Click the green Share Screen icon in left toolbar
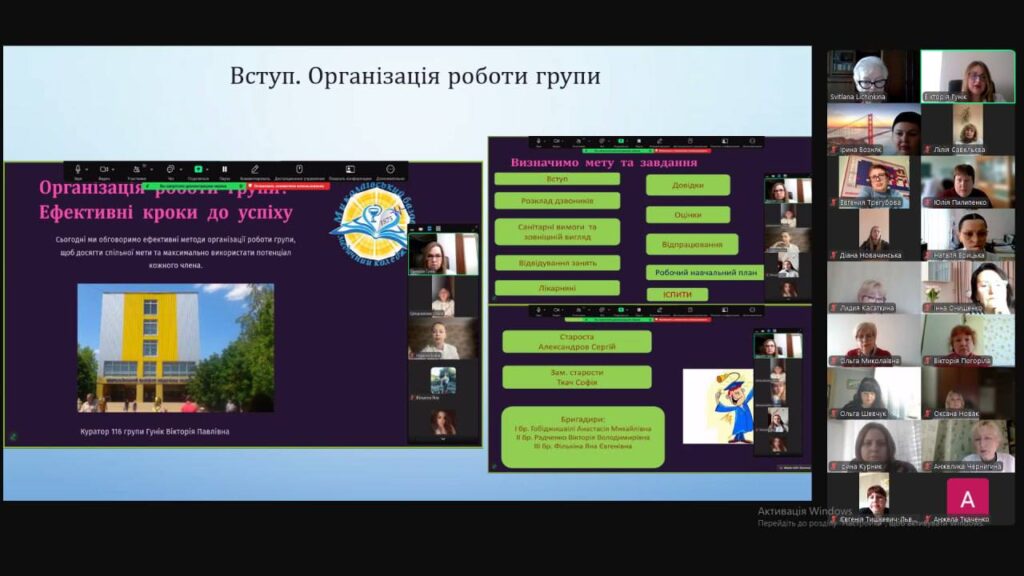 point(198,170)
